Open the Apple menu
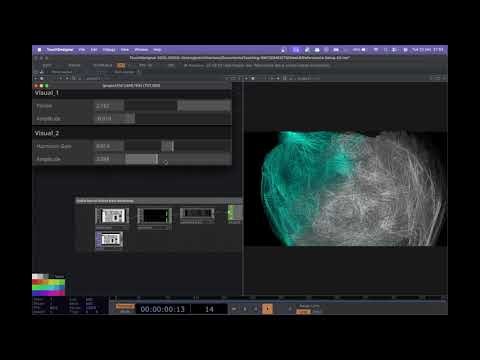 pos(39,50)
